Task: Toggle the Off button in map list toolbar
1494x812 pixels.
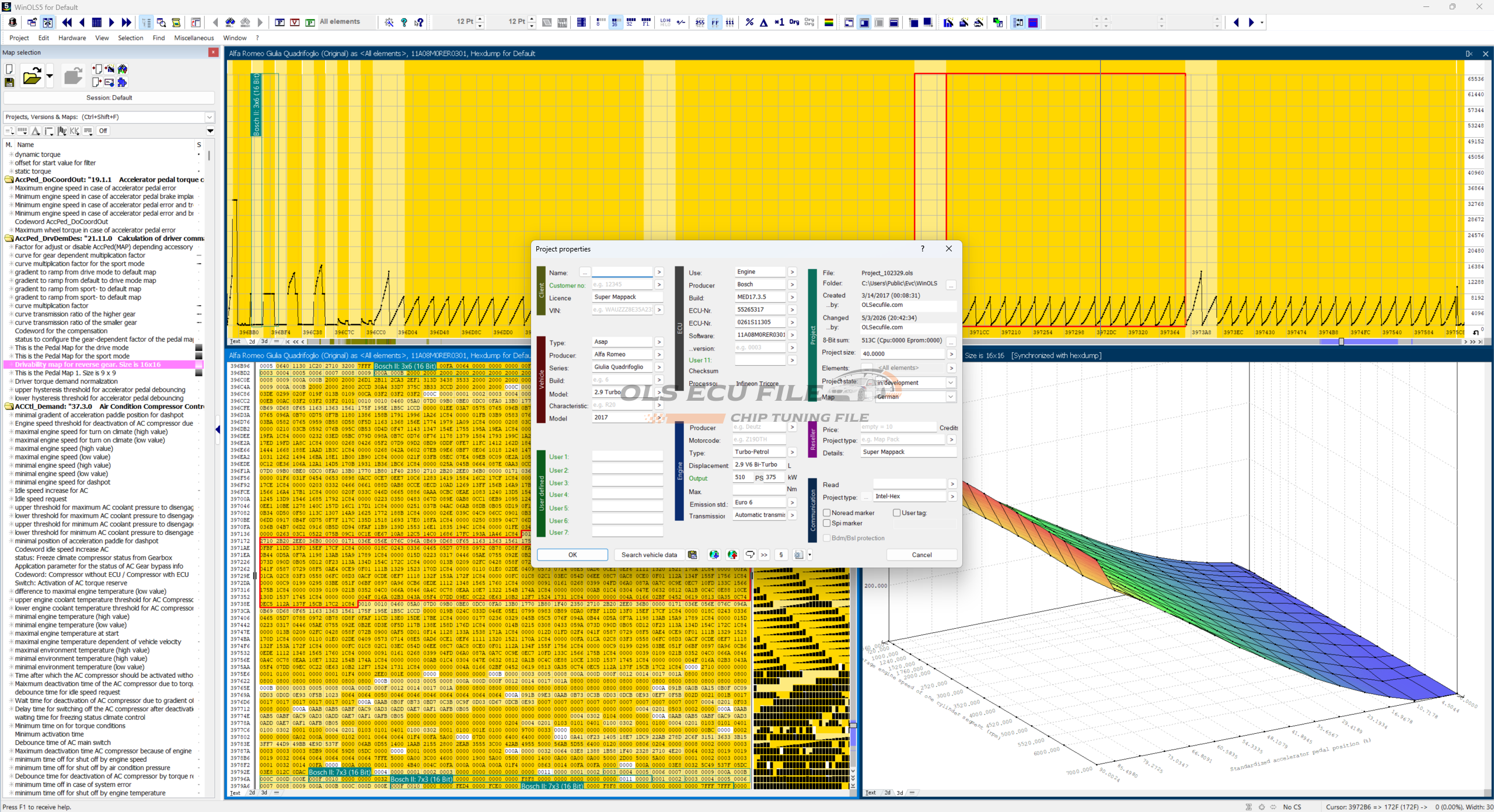Action: coord(103,131)
